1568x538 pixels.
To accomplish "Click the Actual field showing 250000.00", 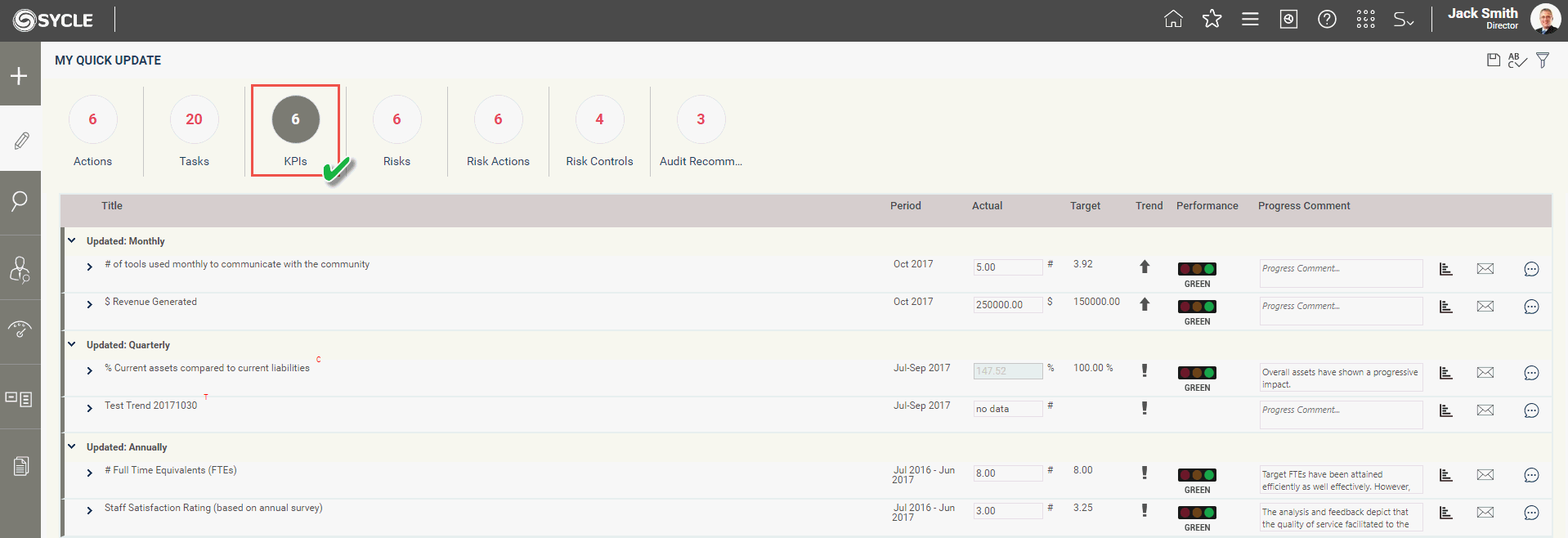I will click(1008, 305).
